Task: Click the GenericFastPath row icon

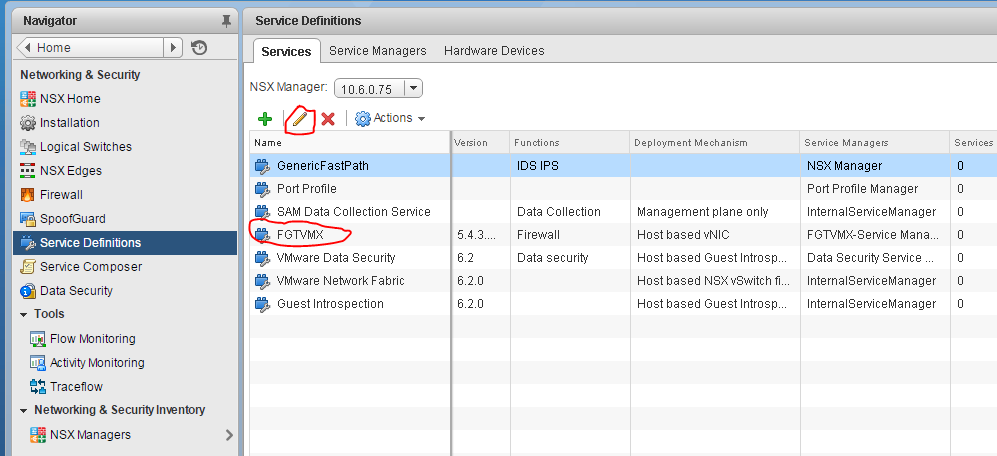Action: pyautogui.click(x=263, y=166)
